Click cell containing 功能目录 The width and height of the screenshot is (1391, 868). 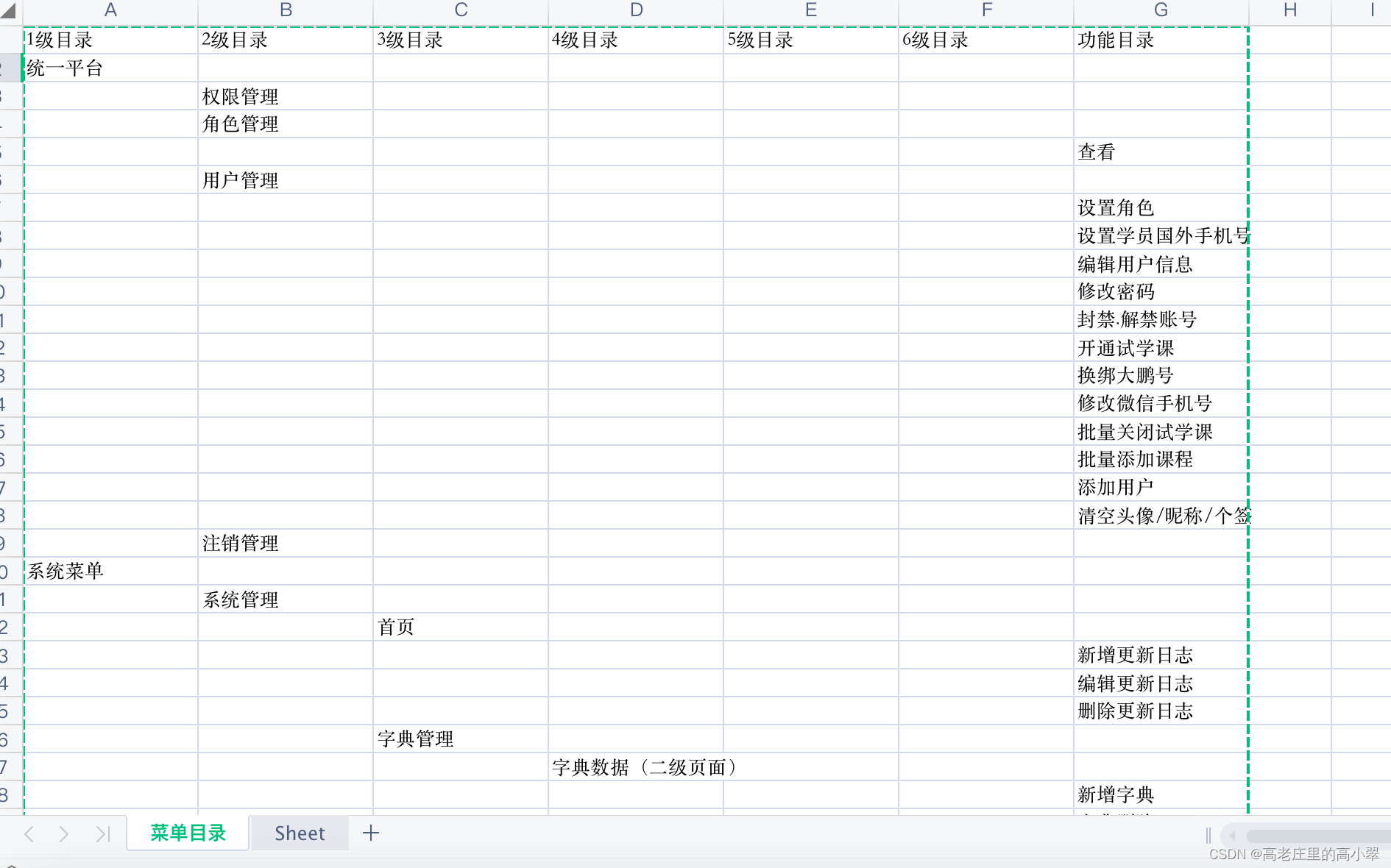pos(1161,40)
